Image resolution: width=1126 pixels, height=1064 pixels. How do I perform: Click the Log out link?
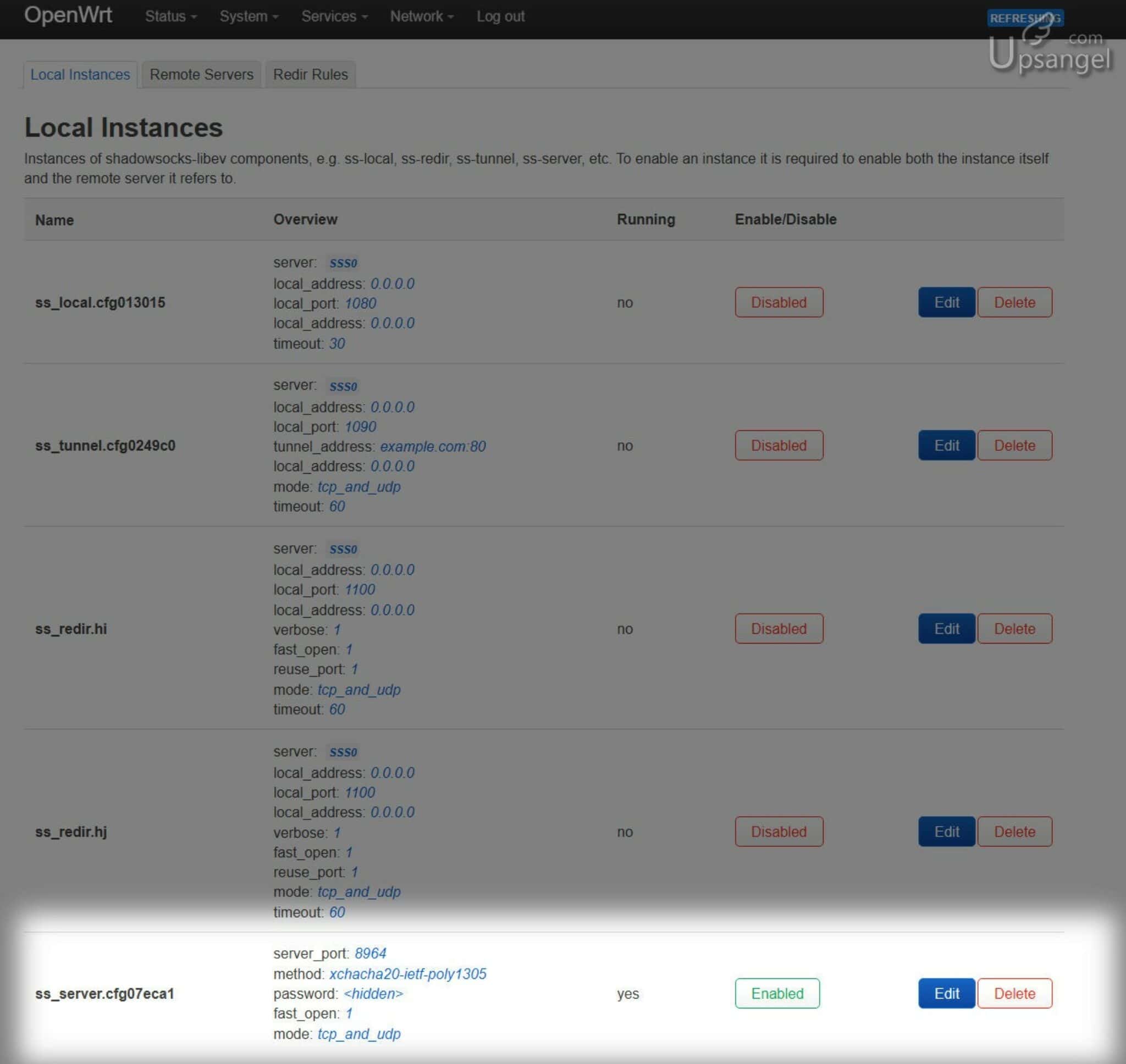500,16
